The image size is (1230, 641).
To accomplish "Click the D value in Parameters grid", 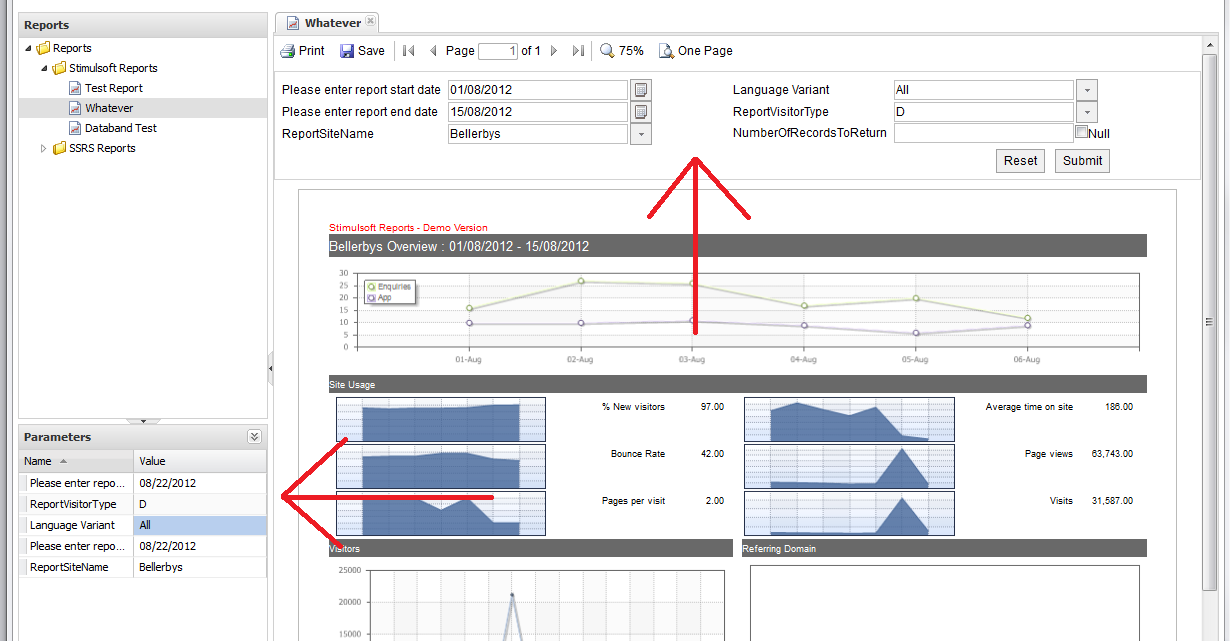I will pos(143,504).
